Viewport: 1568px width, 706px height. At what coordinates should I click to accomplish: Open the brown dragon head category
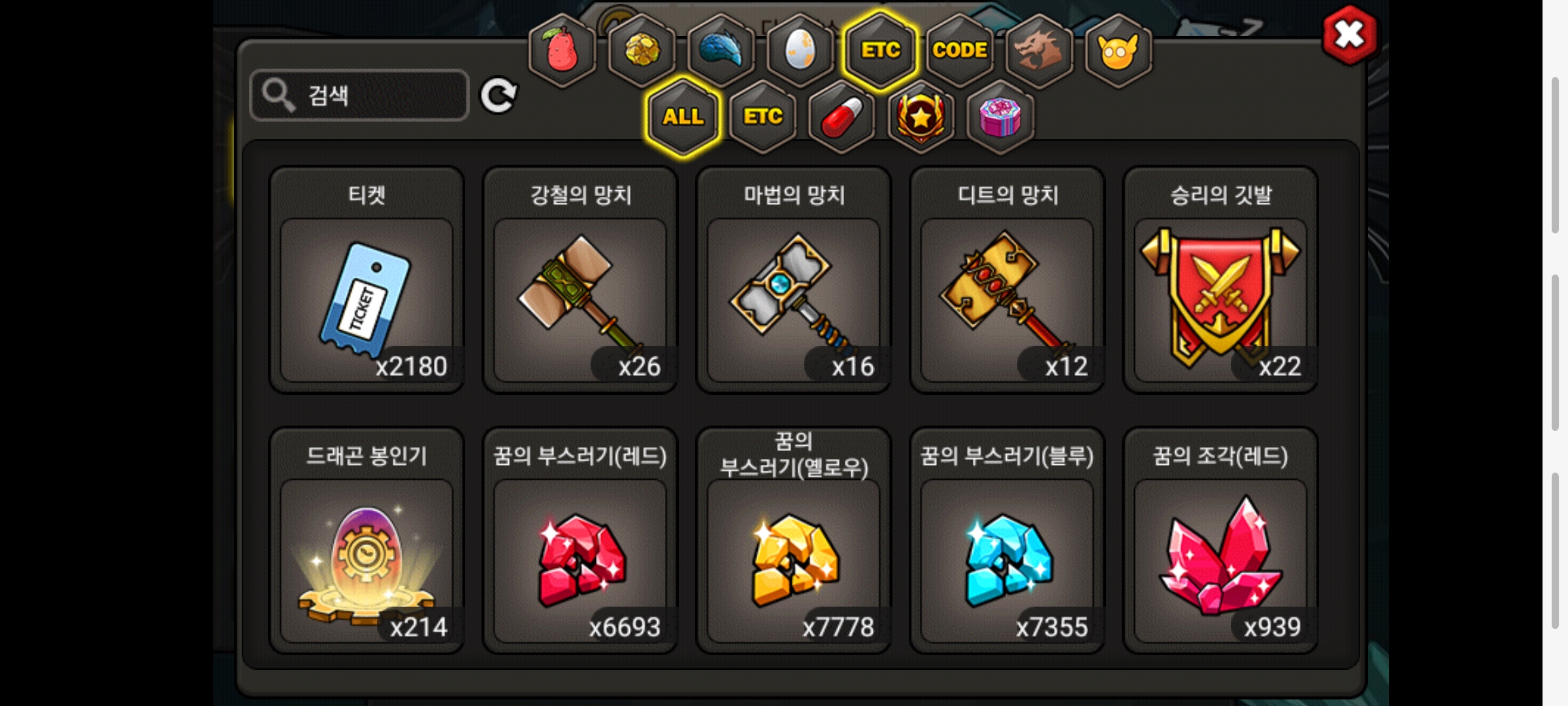pos(1039,50)
